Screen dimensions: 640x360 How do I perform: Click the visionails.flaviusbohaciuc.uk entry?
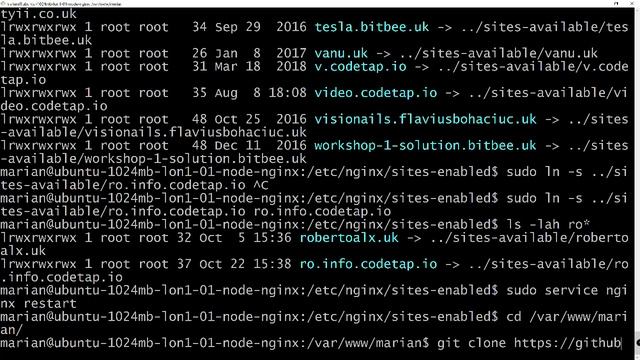425,119
